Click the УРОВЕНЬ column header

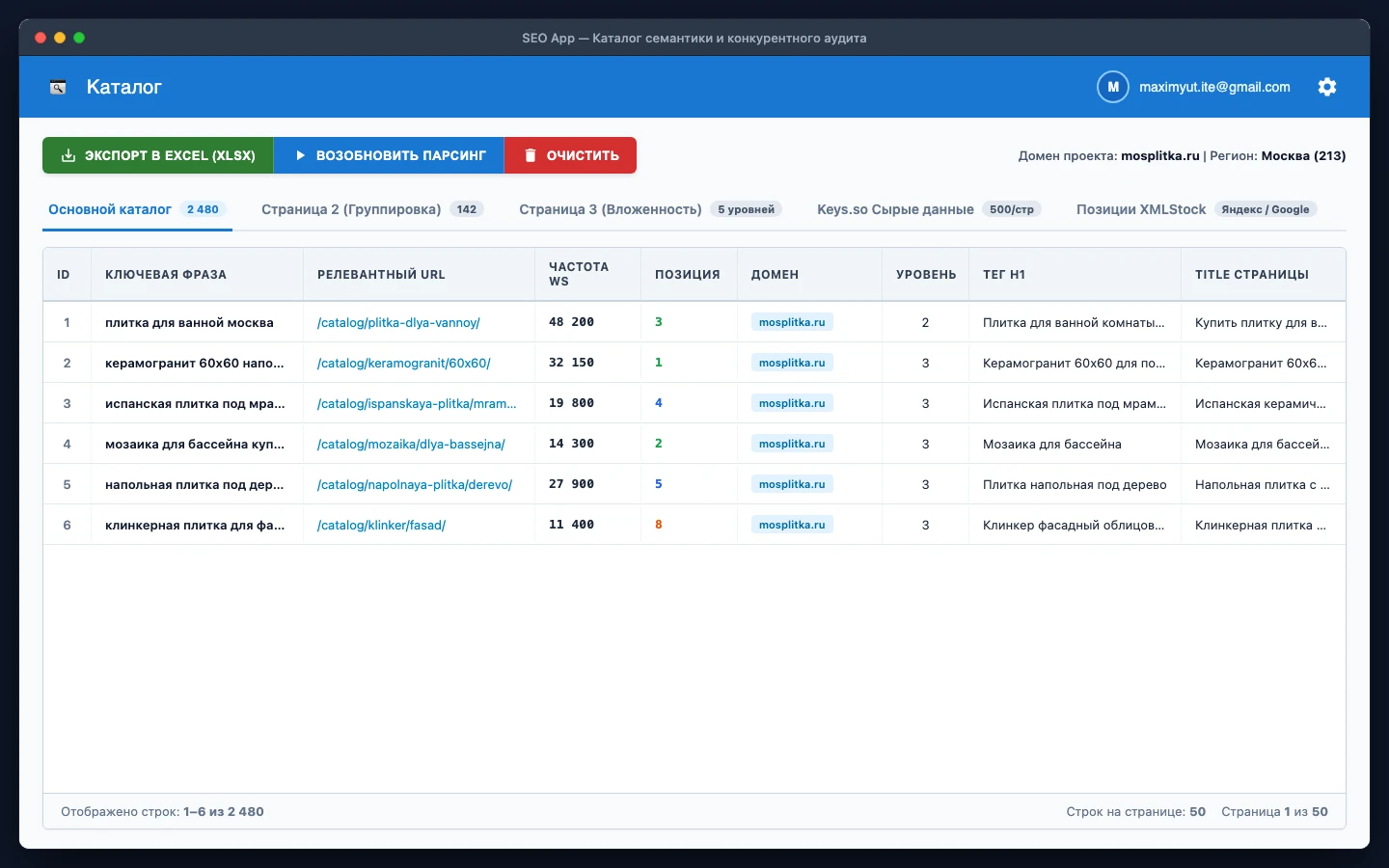click(926, 275)
